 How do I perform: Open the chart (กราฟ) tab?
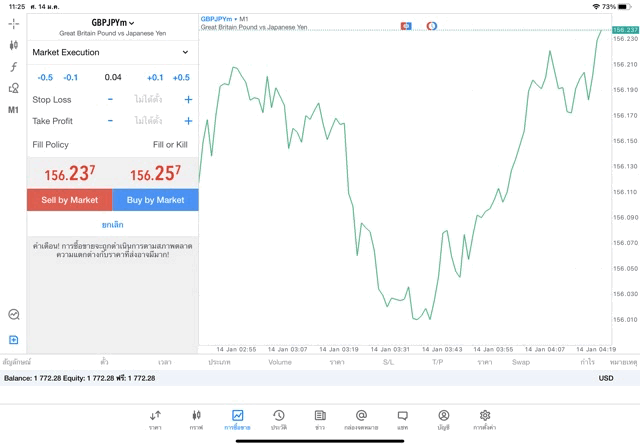point(196,420)
